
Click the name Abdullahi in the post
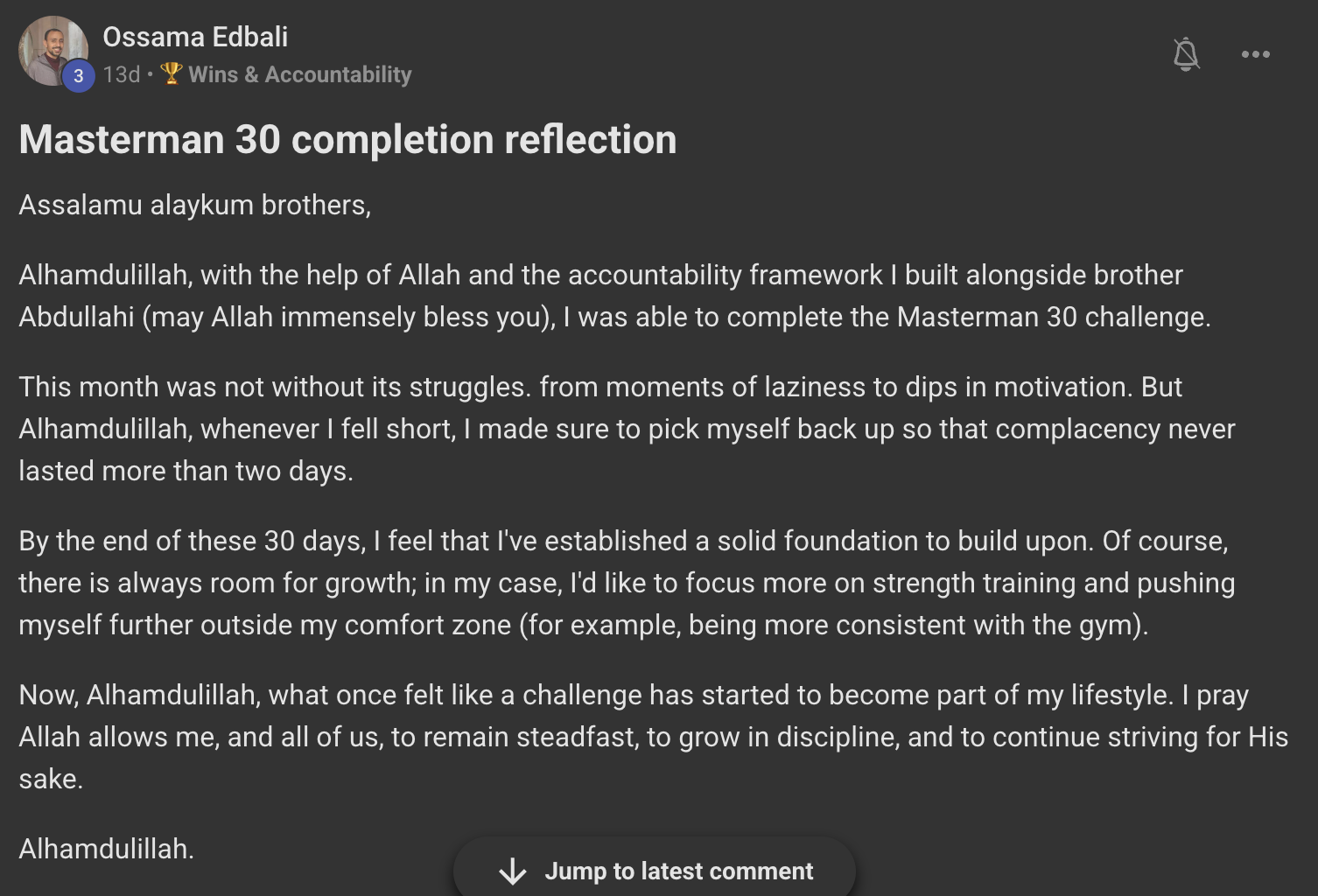(x=77, y=317)
